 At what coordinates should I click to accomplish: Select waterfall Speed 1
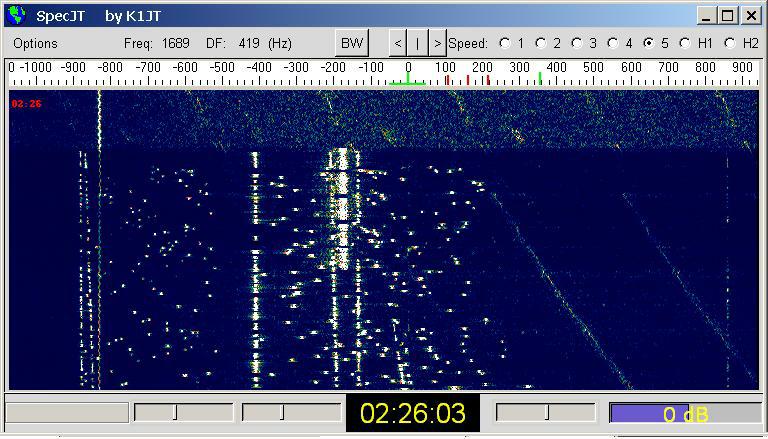click(504, 43)
